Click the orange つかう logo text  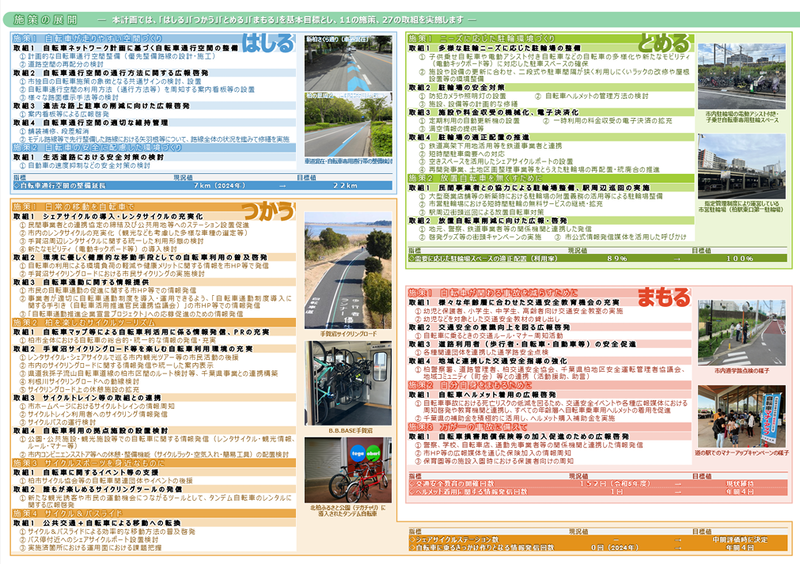[x=268, y=210]
